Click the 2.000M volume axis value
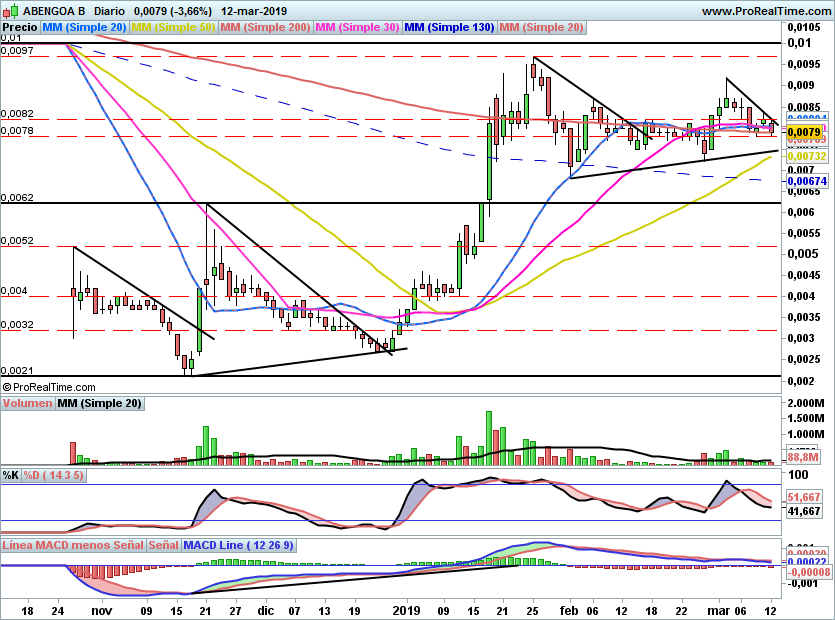 pos(806,403)
